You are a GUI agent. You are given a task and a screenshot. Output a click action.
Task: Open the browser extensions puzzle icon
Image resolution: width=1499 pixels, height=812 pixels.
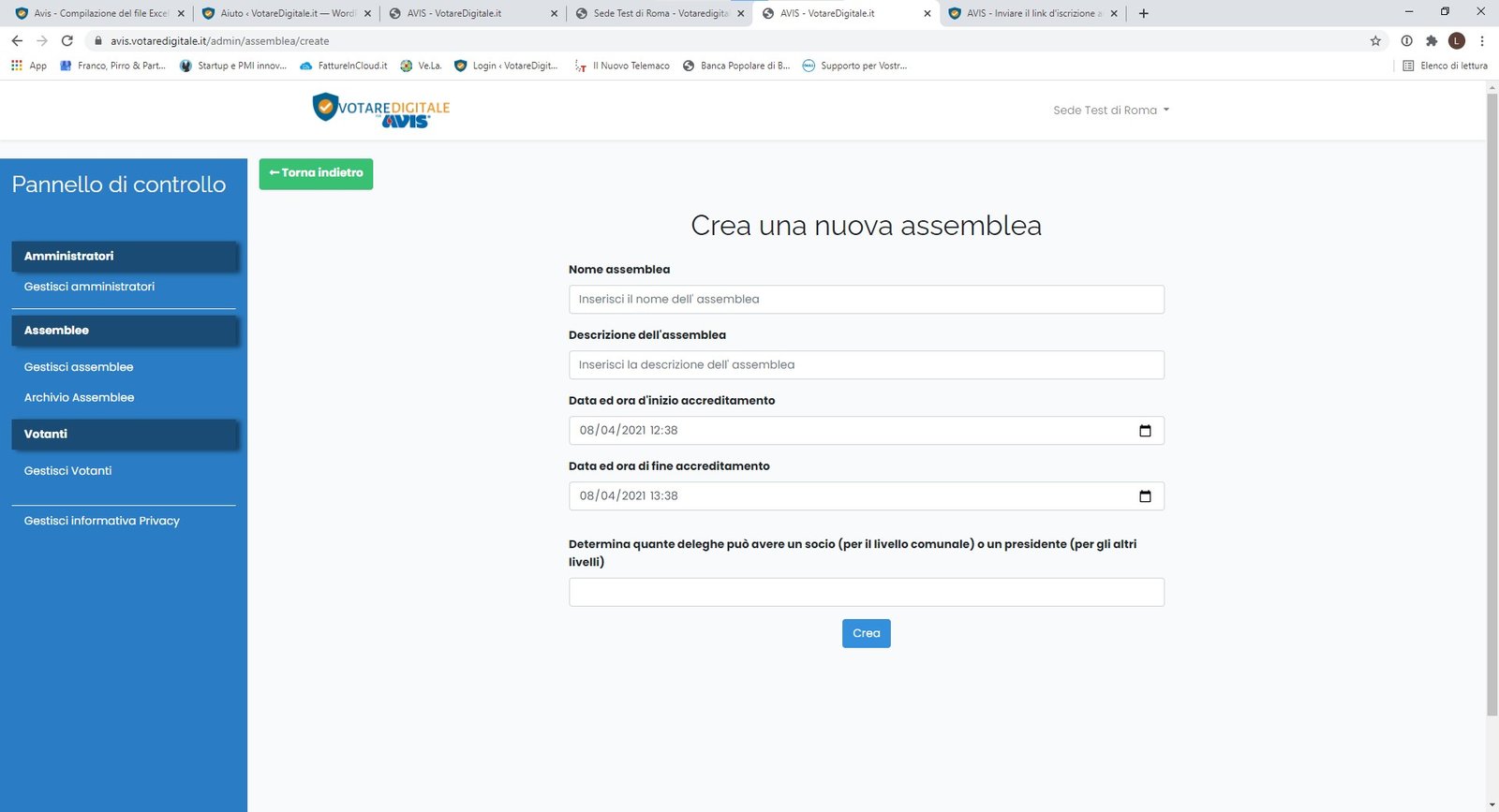tap(1432, 41)
